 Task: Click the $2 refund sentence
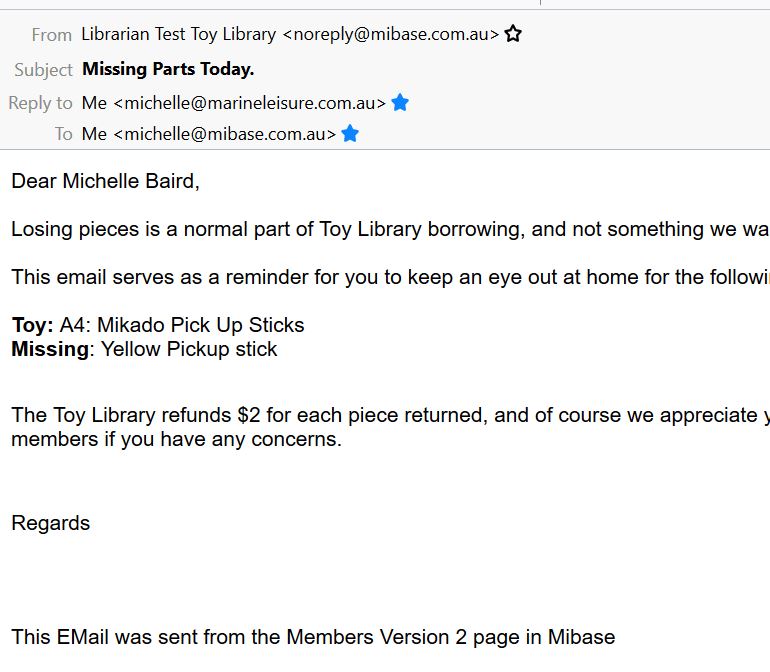click(x=390, y=427)
